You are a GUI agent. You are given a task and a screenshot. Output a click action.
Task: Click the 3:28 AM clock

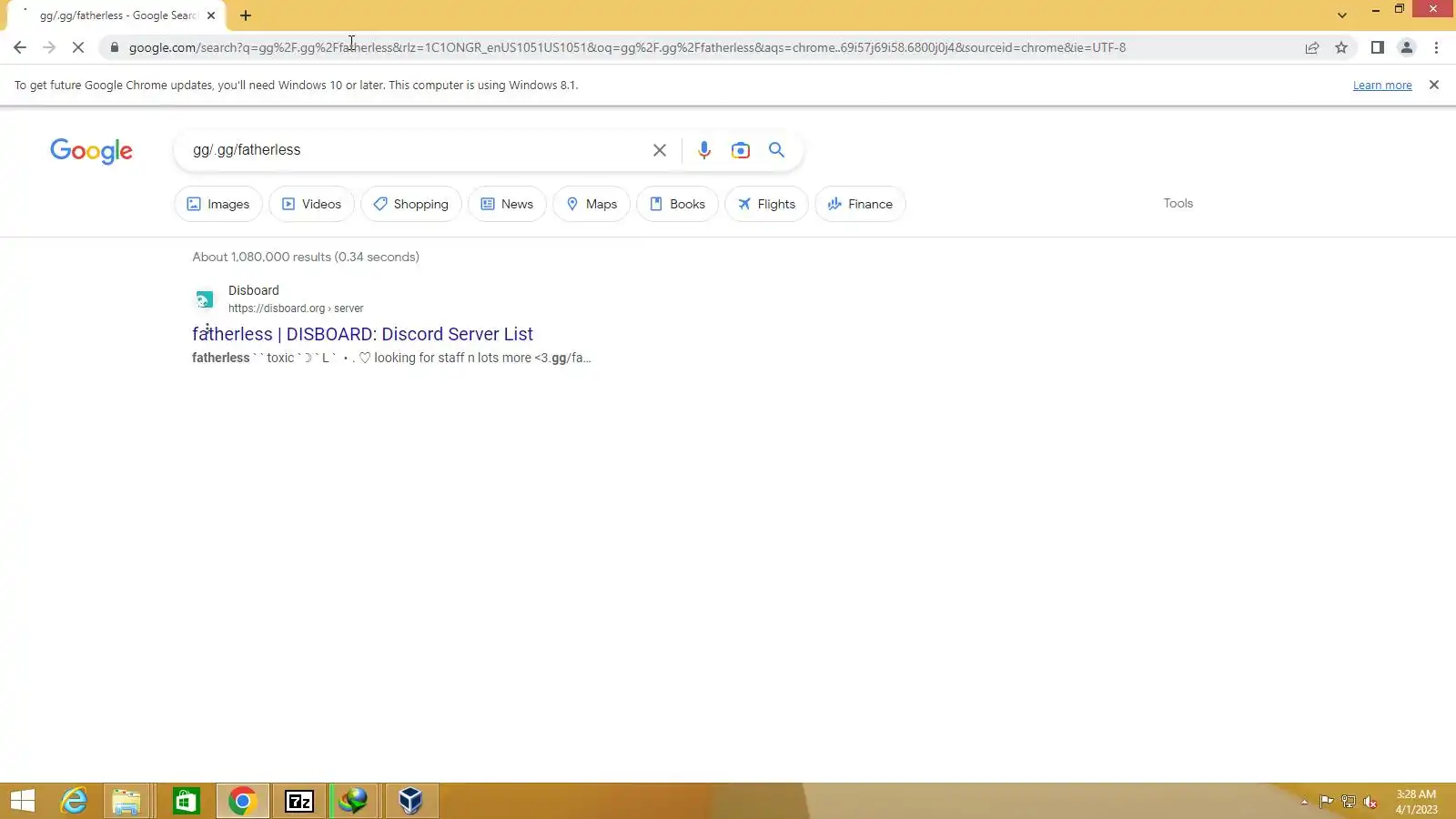(1416, 794)
